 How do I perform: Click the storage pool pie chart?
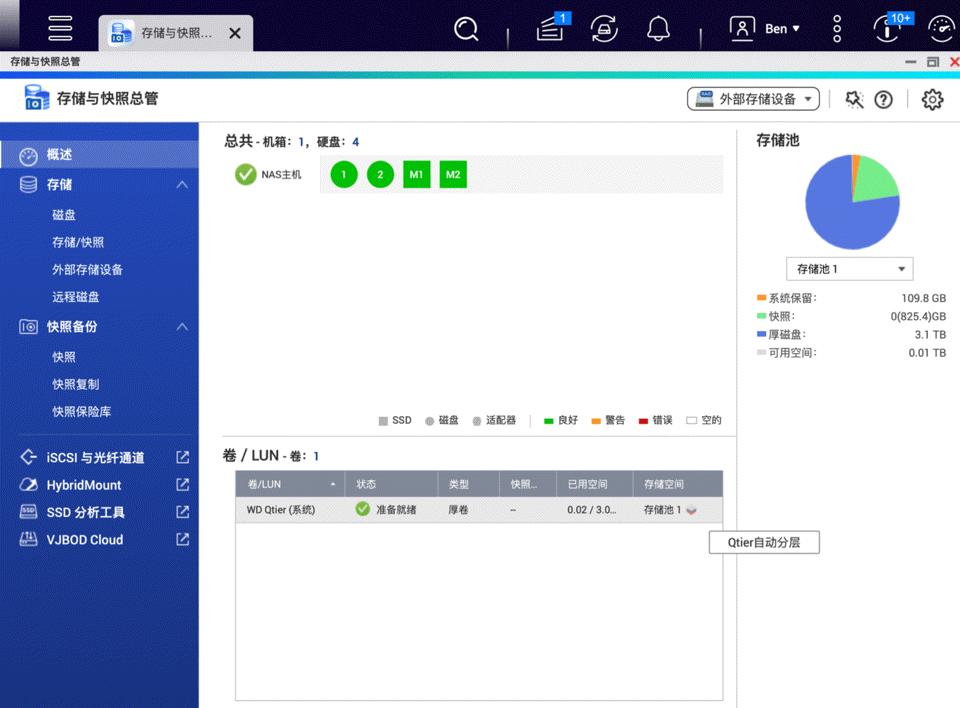coord(852,201)
